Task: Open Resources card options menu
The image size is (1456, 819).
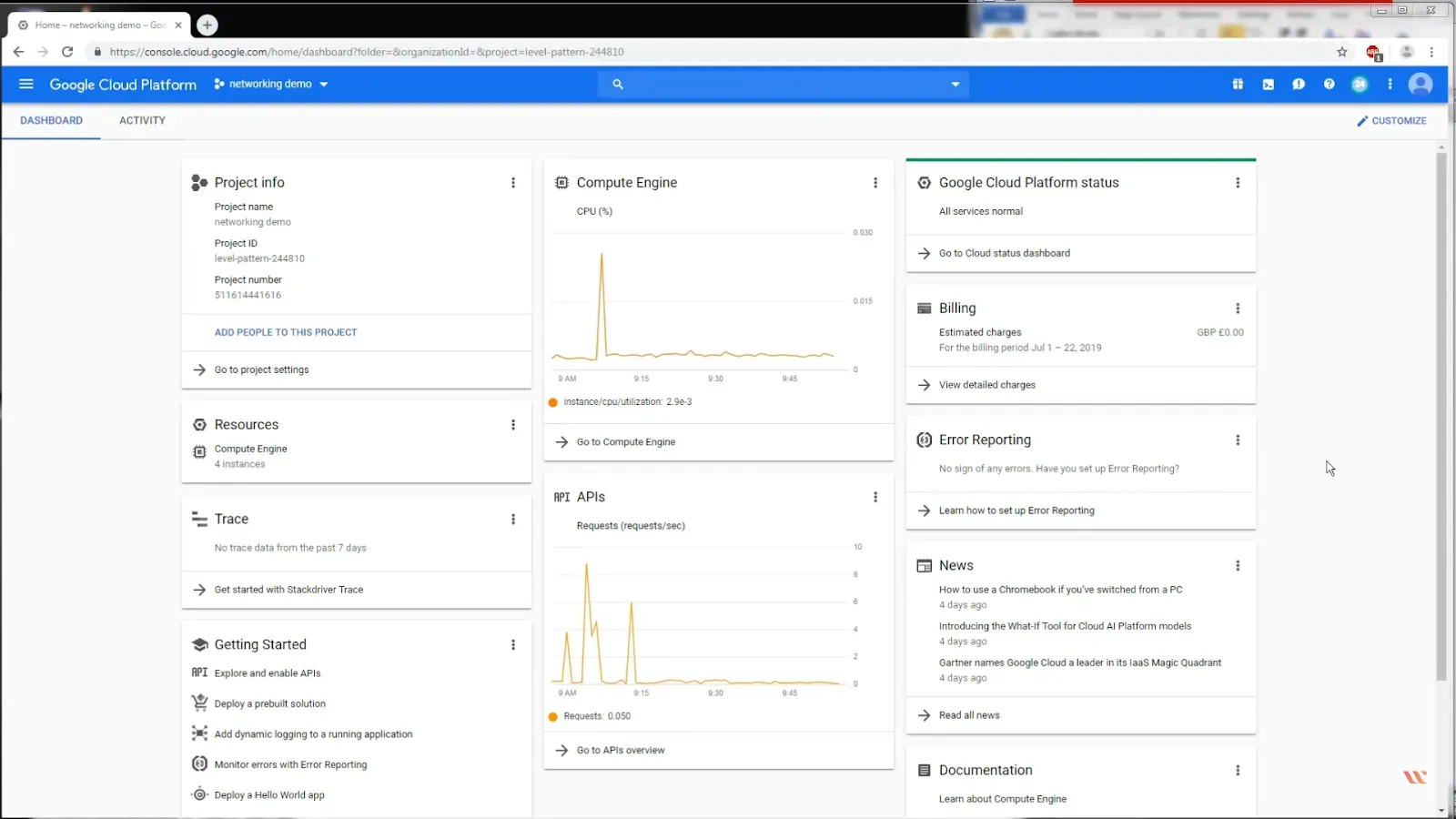Action: tap(513, 425)
